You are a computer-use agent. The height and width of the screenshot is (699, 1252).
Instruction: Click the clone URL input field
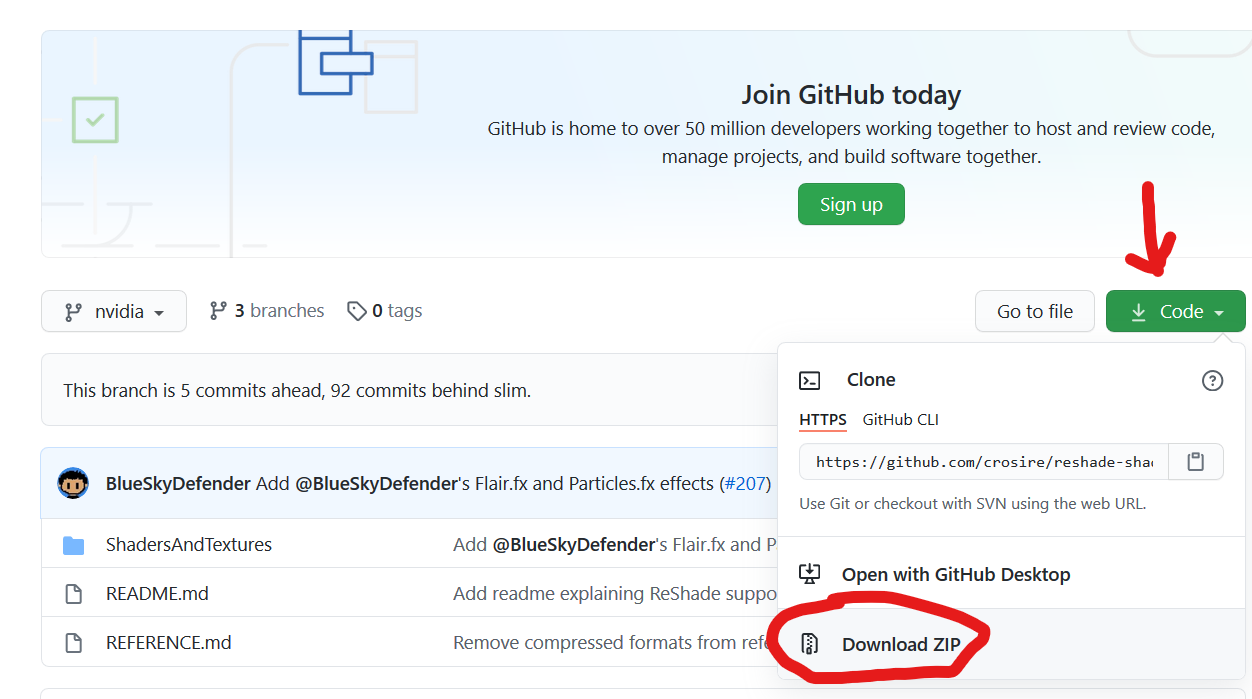pos(983,462)
